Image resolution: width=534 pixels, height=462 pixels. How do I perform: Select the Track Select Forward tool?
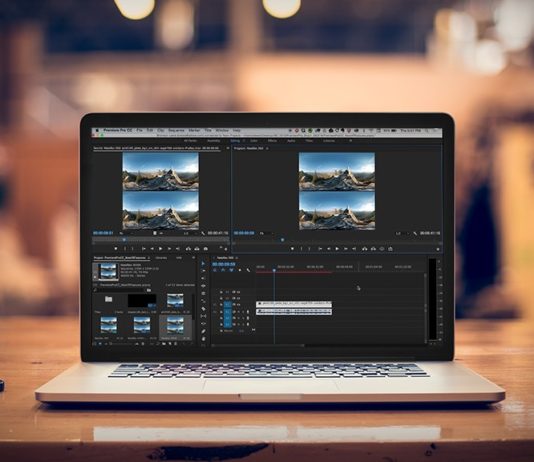tap(203, 271)
